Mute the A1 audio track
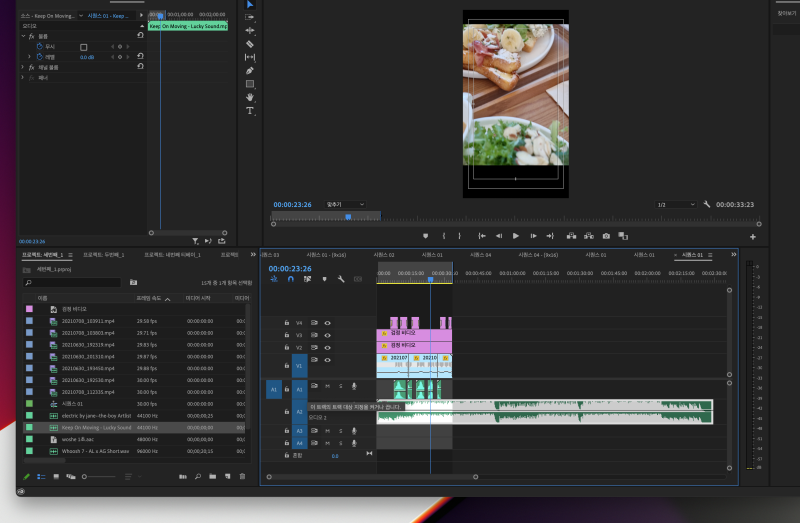The width and height of the screenshot is (800, 523). pos(327,386)
